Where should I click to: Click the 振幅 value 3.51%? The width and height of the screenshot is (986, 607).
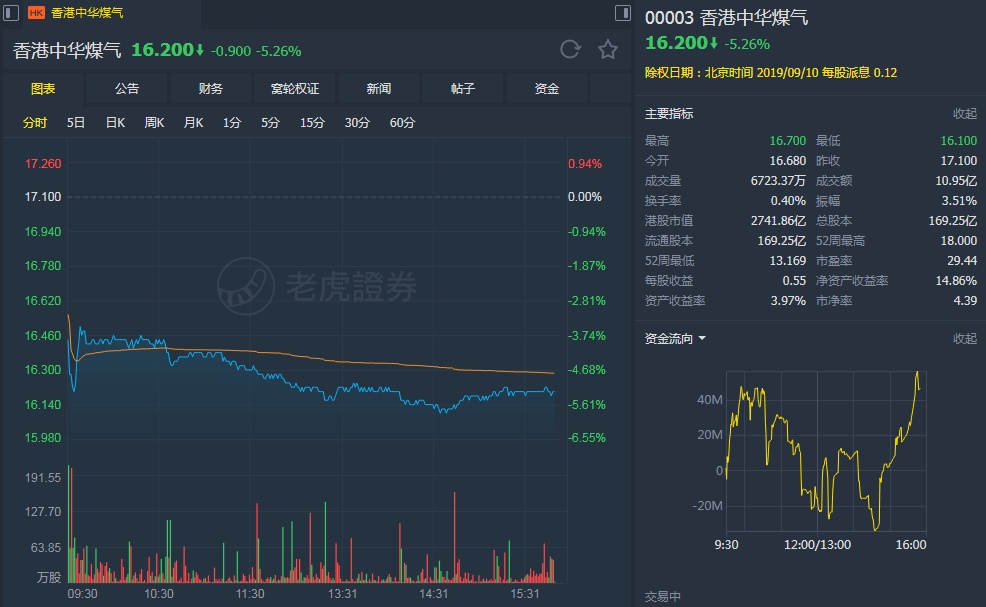[959, 201]
